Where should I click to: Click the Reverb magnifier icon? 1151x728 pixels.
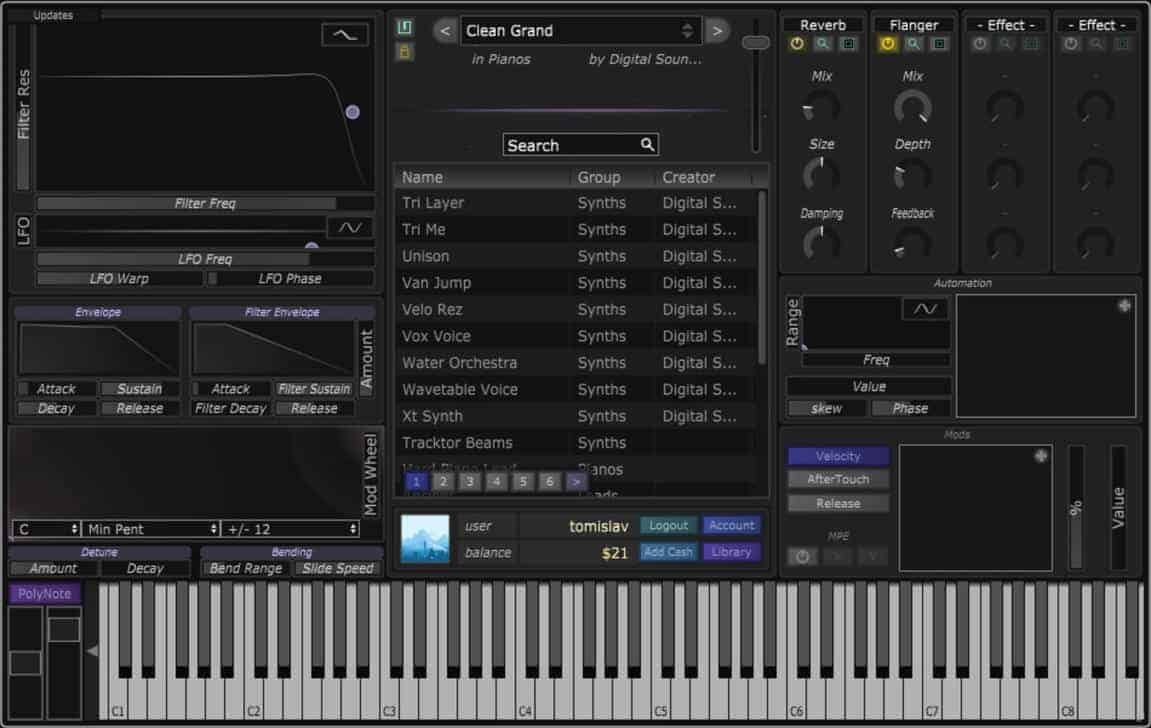pyautogui.click(x=823, y=44)
